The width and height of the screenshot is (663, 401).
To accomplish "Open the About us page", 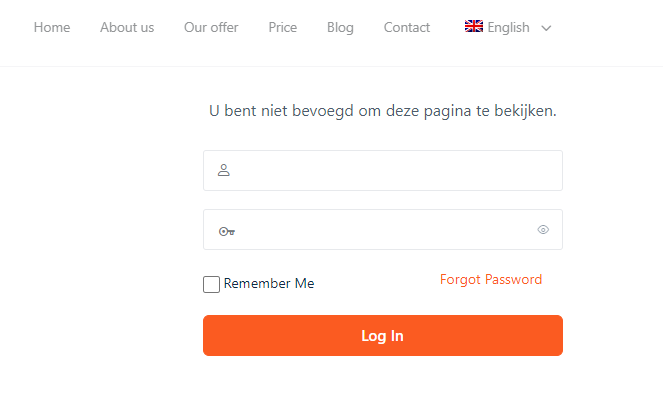I will [x=127, y=28].
